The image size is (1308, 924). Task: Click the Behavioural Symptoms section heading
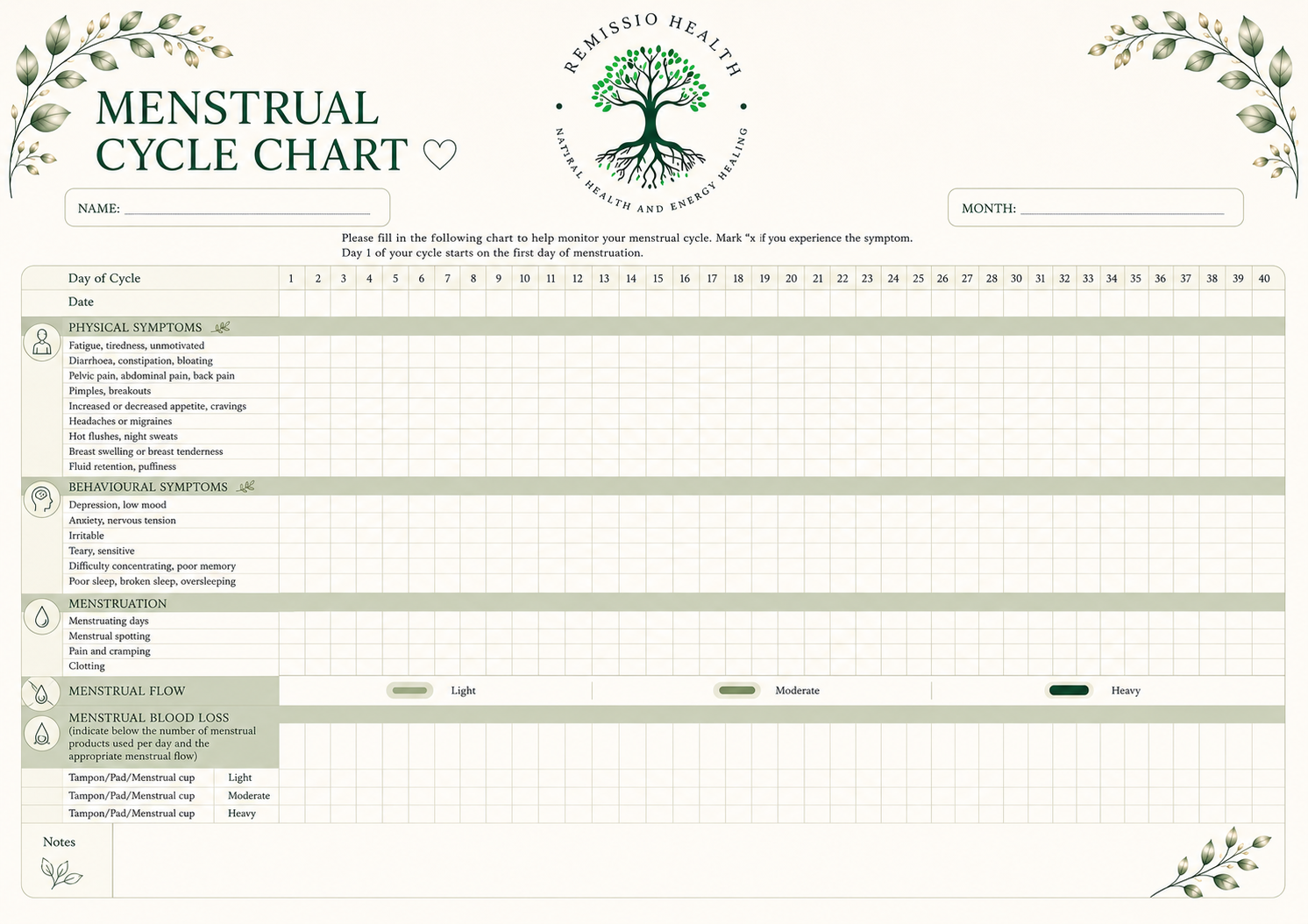click(x=148, y=487)
